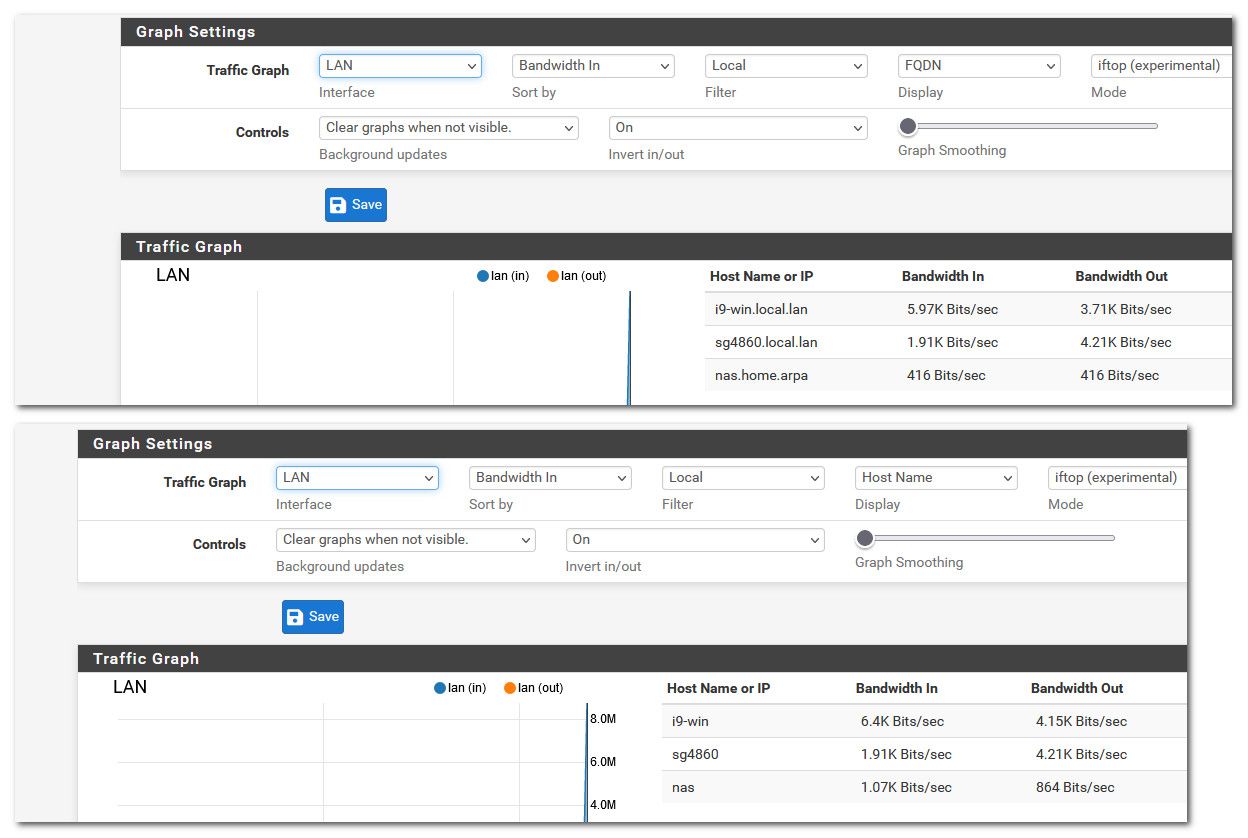Open the Display dropdown set to Host Name
1248x838 pixels.
pyautogui.click(x=936, y=478)
